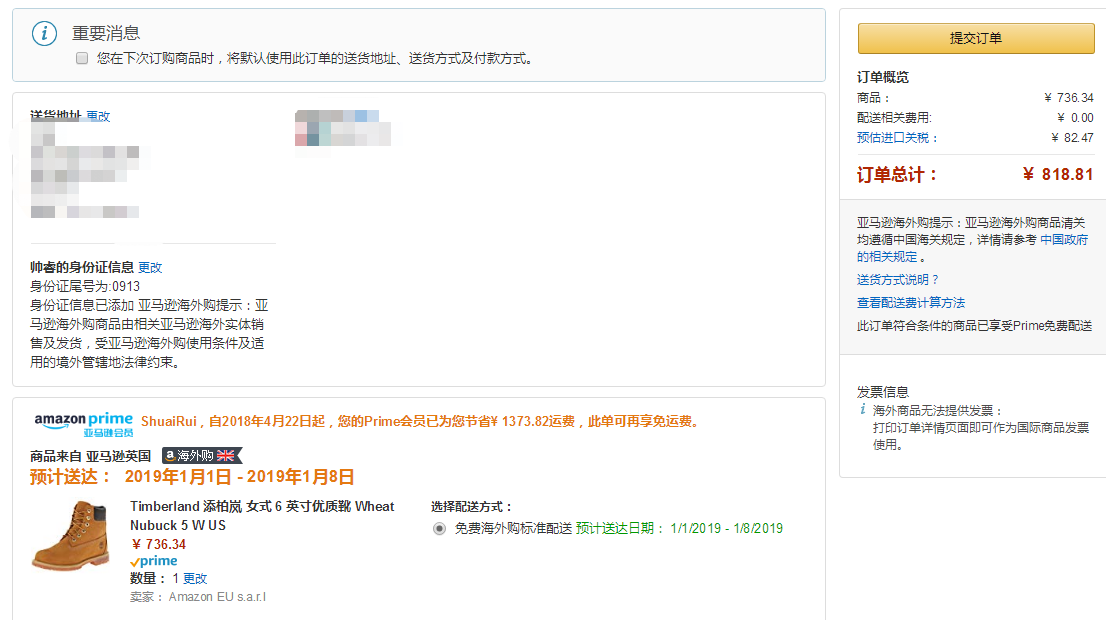1106x620 pixels.
Task: Click the seller name Amazon EU s.a.r.l
Action: 217,597
